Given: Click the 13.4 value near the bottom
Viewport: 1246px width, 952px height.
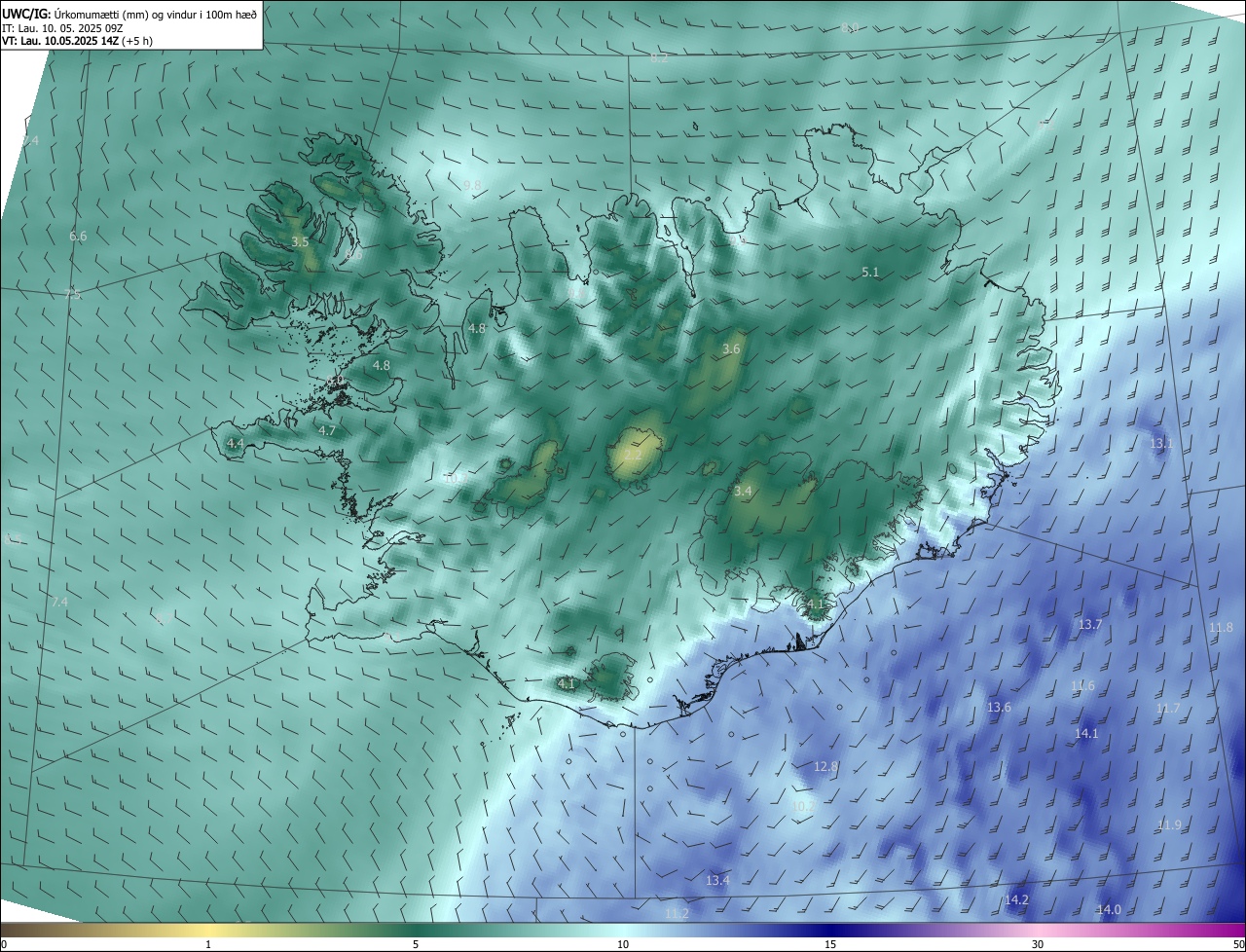Looking at the screenshot, I should coord(717,880).
